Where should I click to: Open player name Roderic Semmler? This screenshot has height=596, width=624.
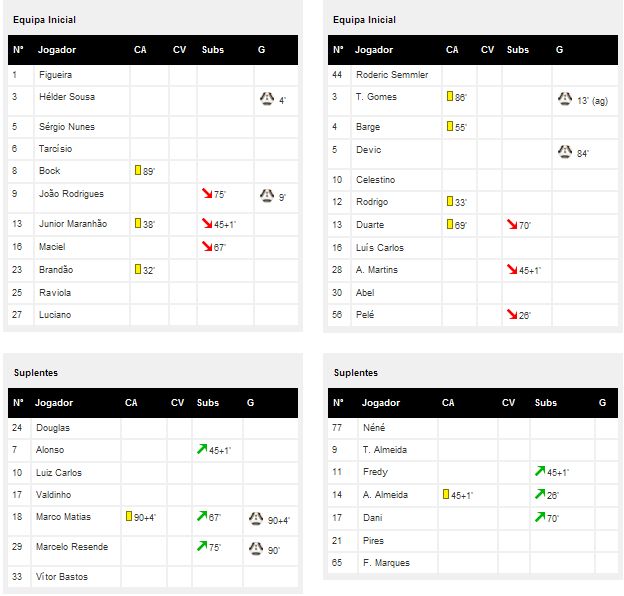(392, 75)
